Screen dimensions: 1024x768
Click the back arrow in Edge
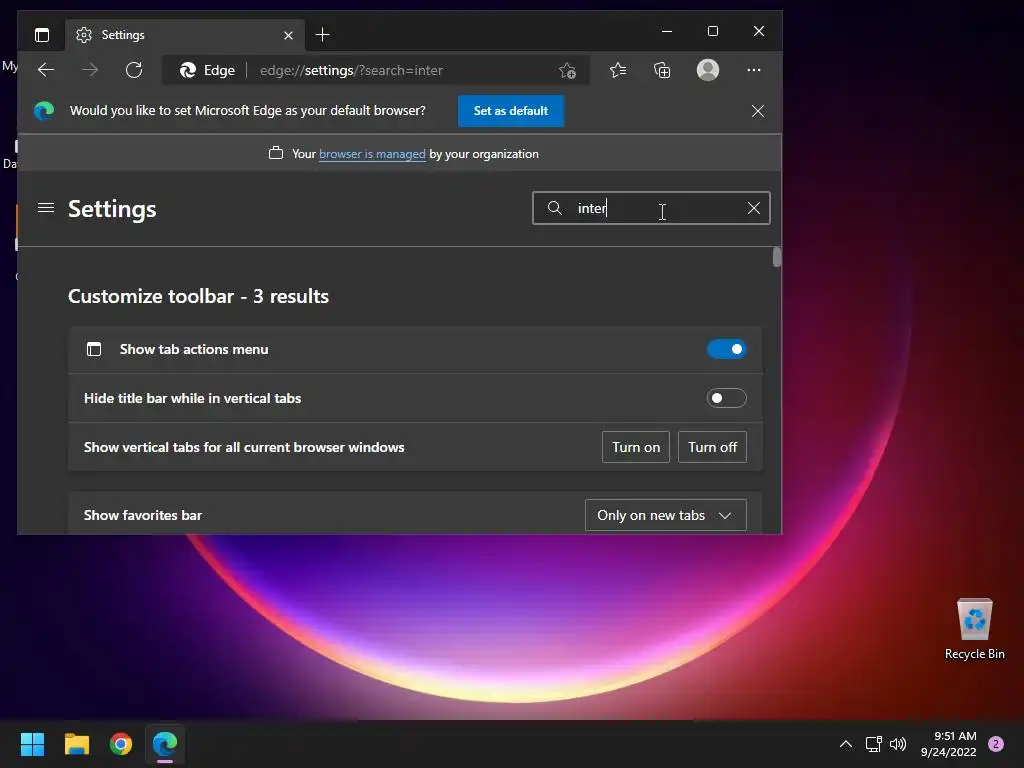pos(46,70)
